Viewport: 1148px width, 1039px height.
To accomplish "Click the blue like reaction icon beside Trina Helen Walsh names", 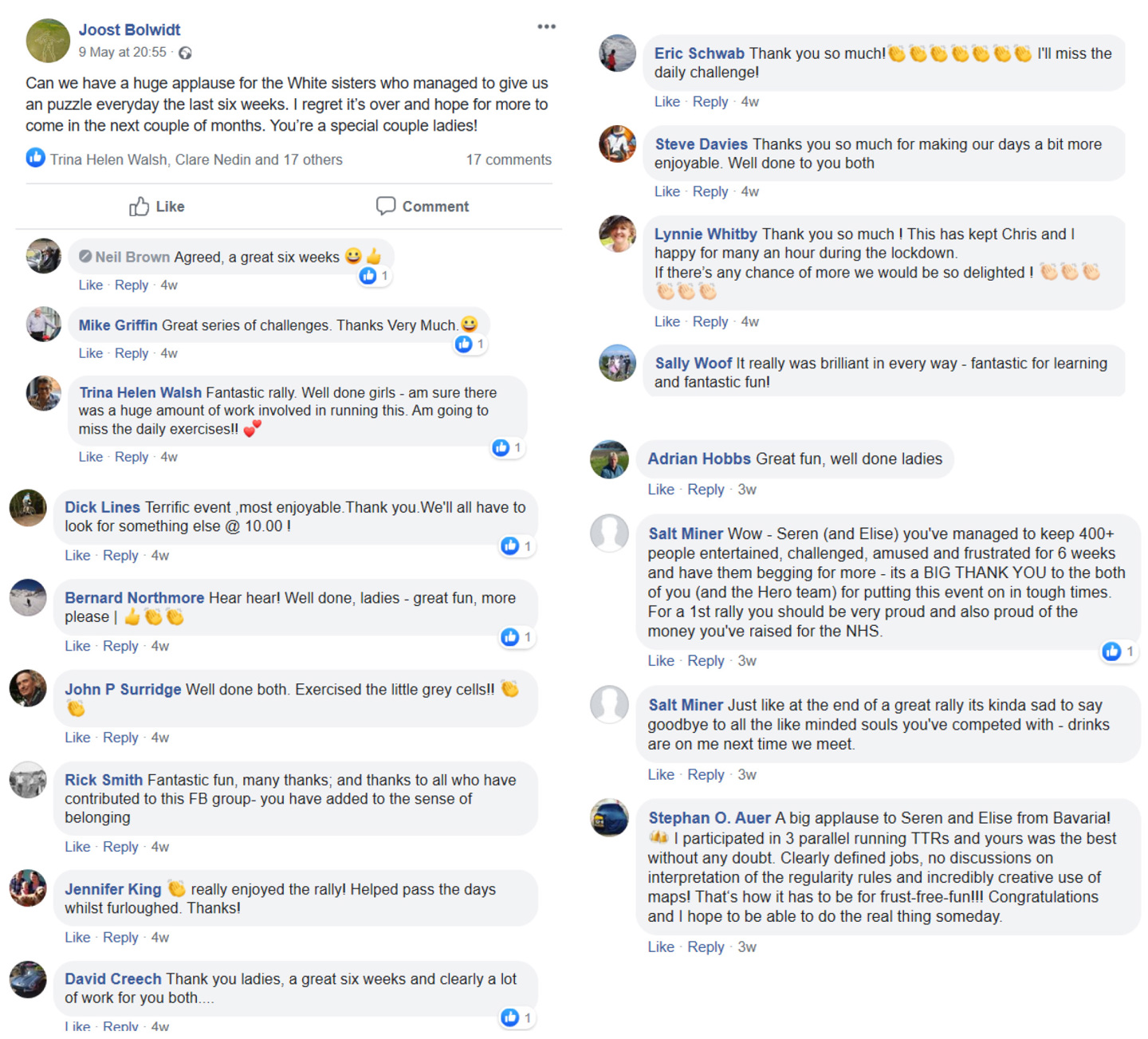I will click(x=35, y=158).
